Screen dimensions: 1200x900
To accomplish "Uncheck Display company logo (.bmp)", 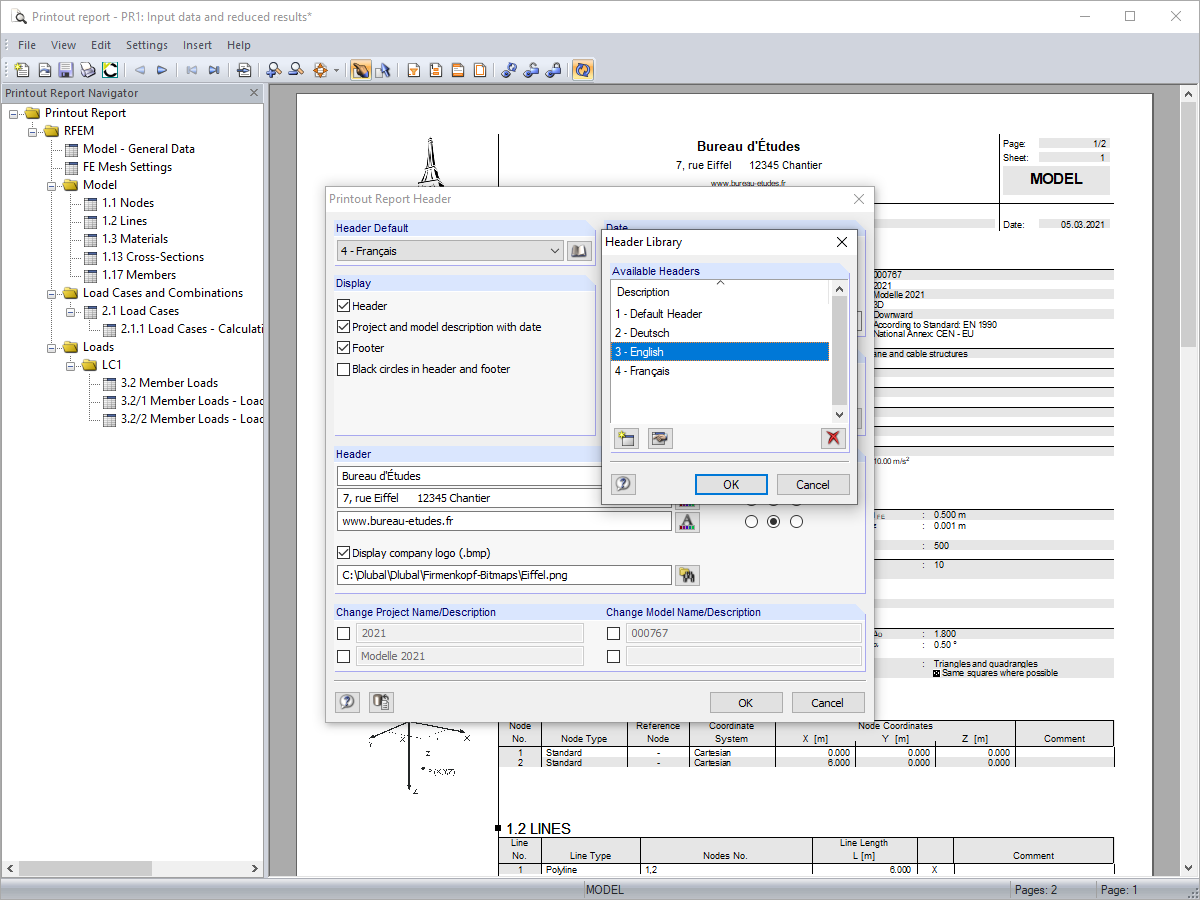I will [343, 550].
